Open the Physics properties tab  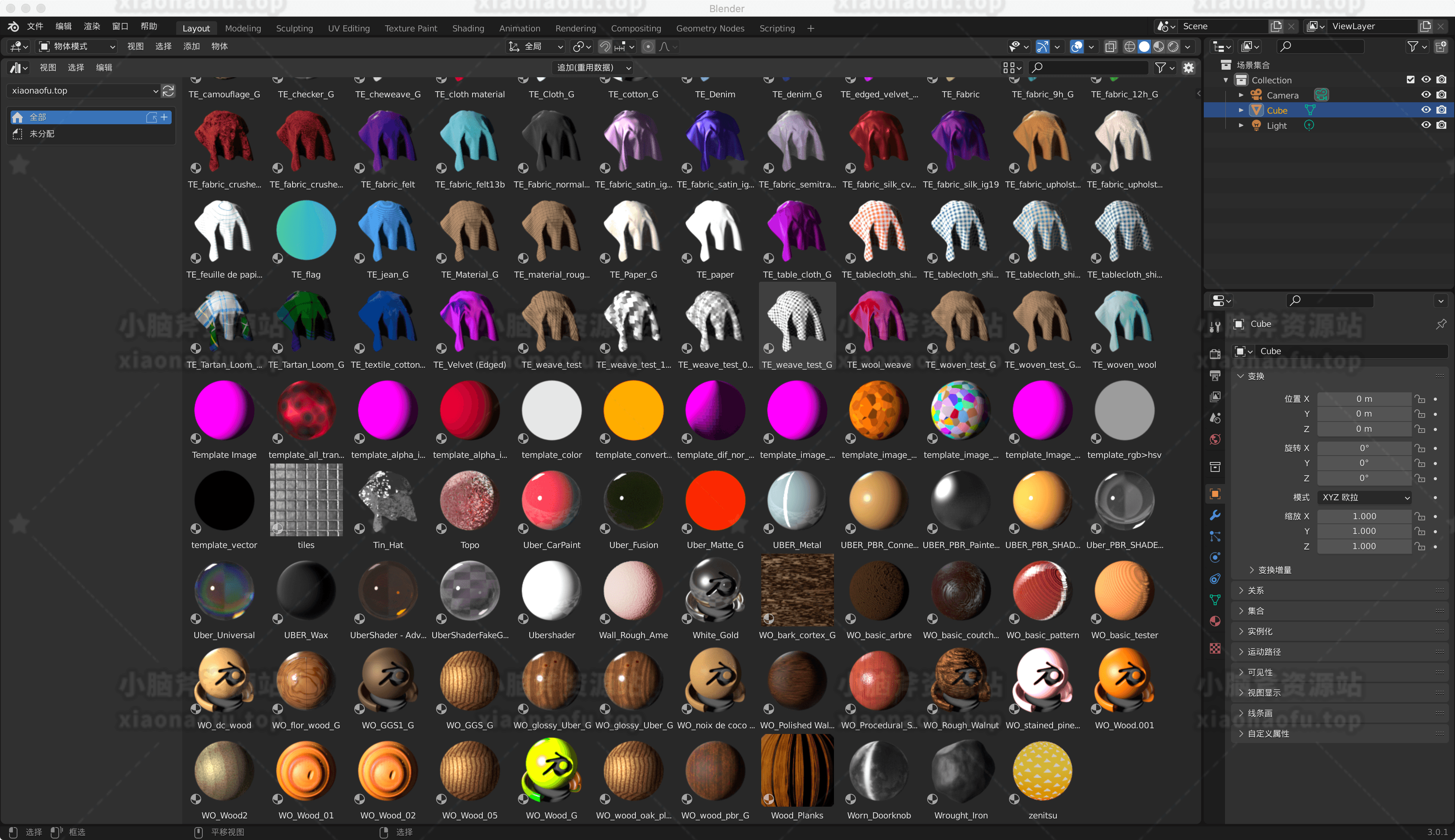point(1215,557)
